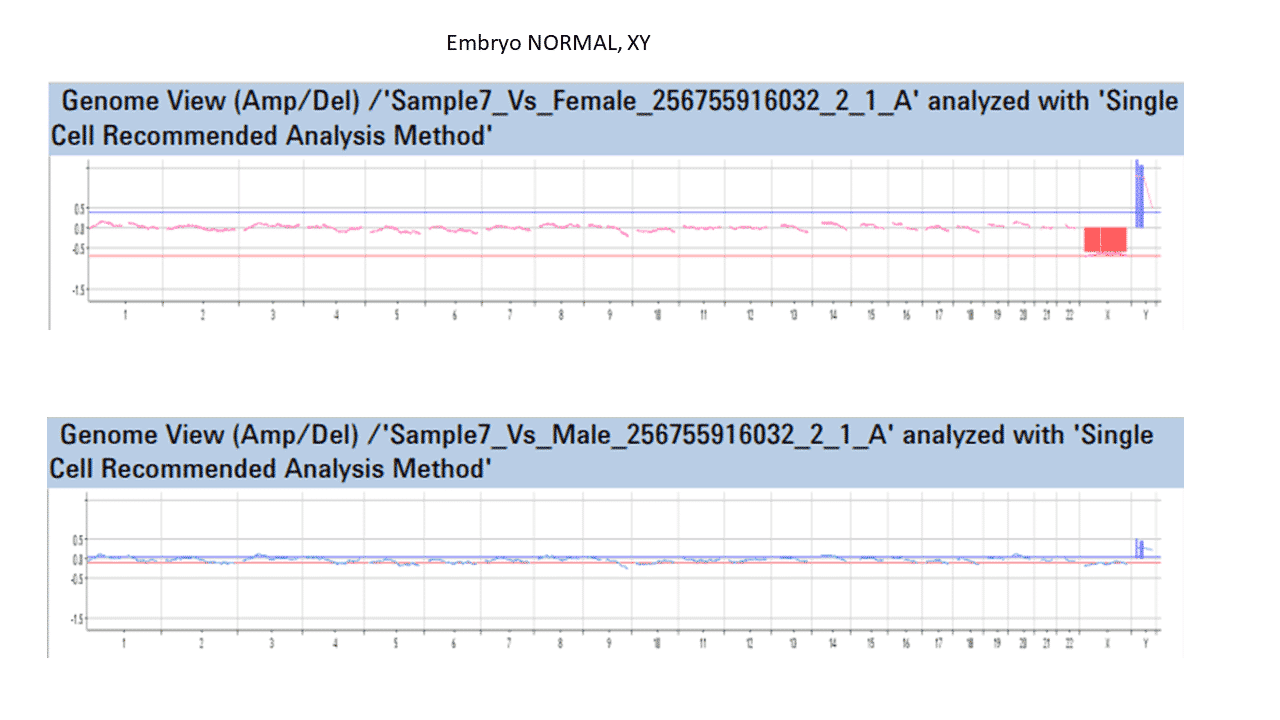Image resolution: width=1280 pixels, height=720 pixels.
Task: Select chromosome 4 label in Vs_Male chart
Action: pyautogui.click(x=336, y=645)
